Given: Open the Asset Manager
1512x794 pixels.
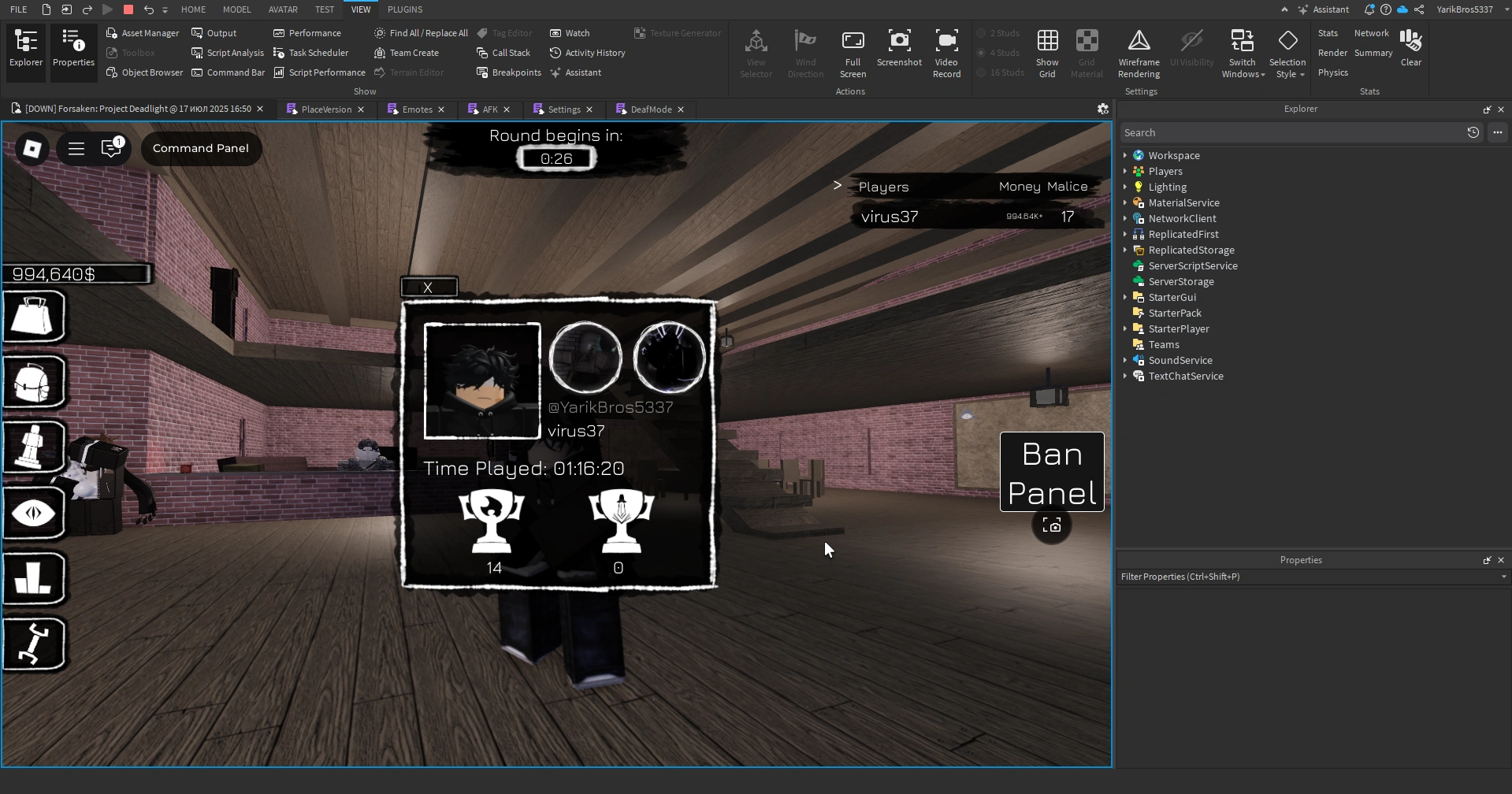Looking at the screenshot, I should [142, 33].
